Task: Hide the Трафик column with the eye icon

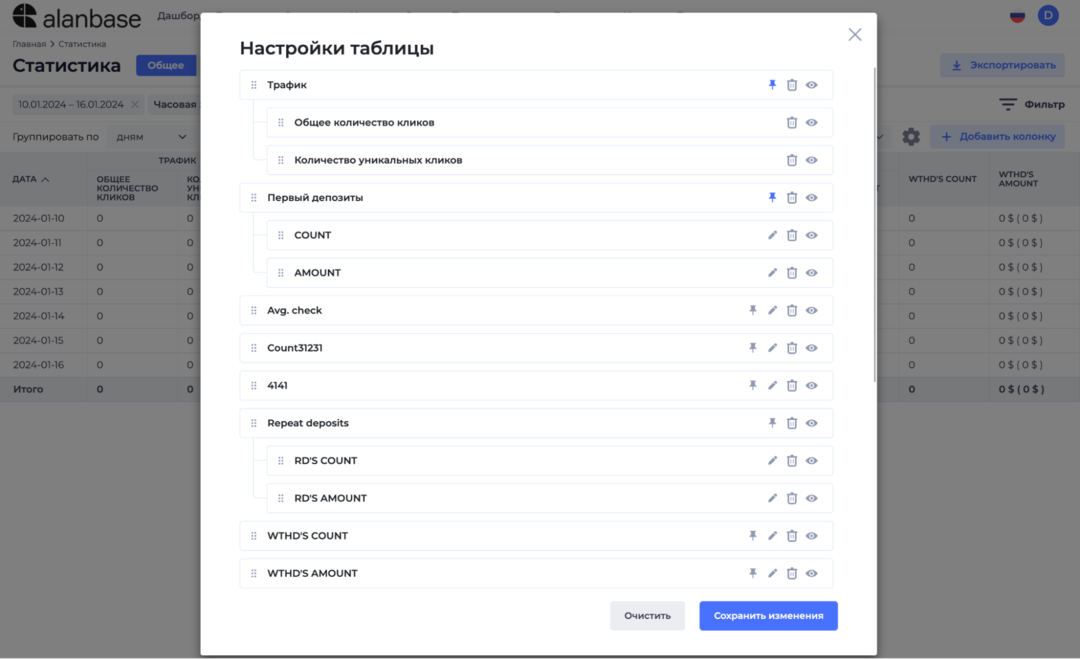Action: [x=812, y=85]
